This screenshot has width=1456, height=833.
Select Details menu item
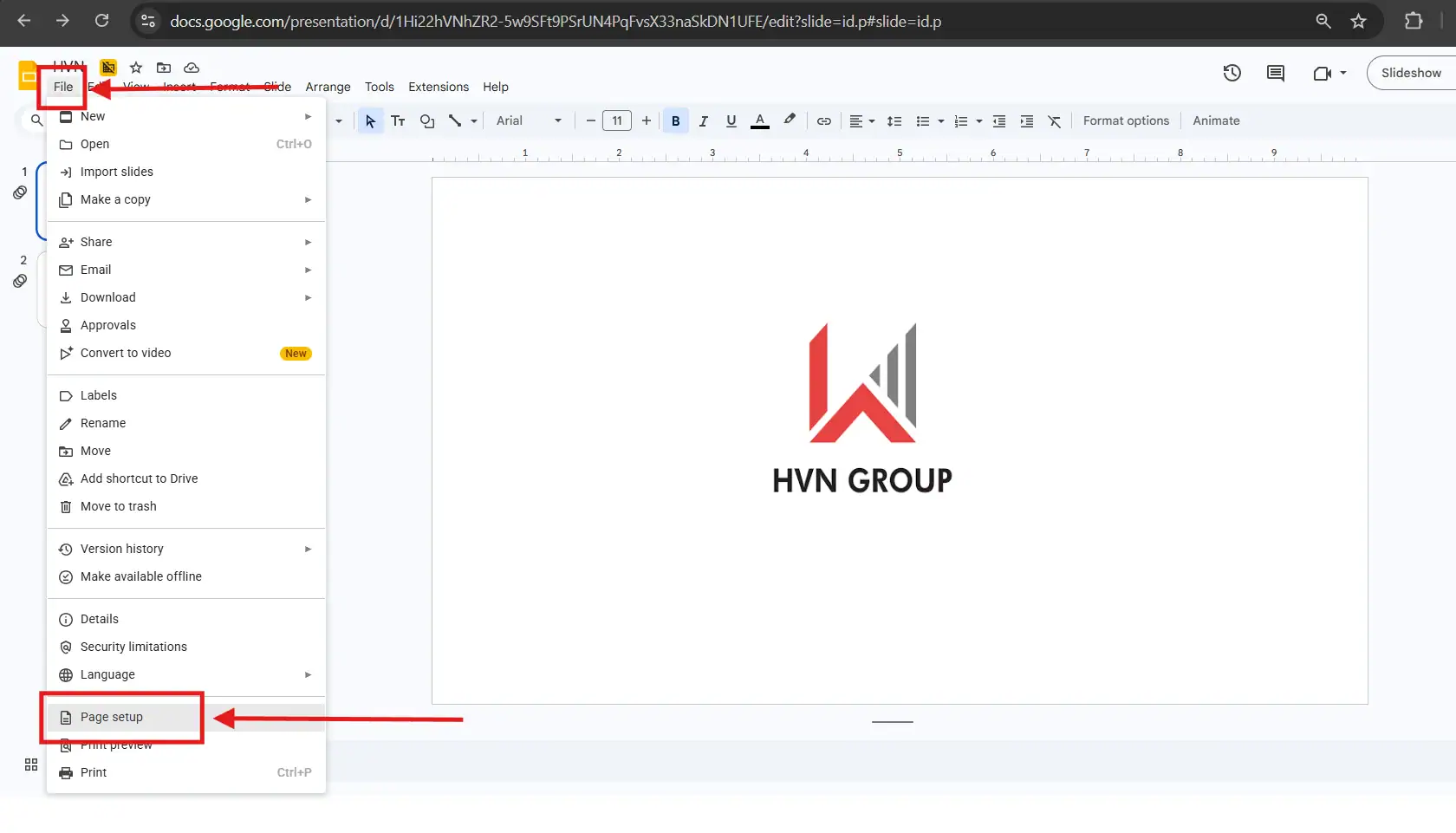(x=186, y=619)
